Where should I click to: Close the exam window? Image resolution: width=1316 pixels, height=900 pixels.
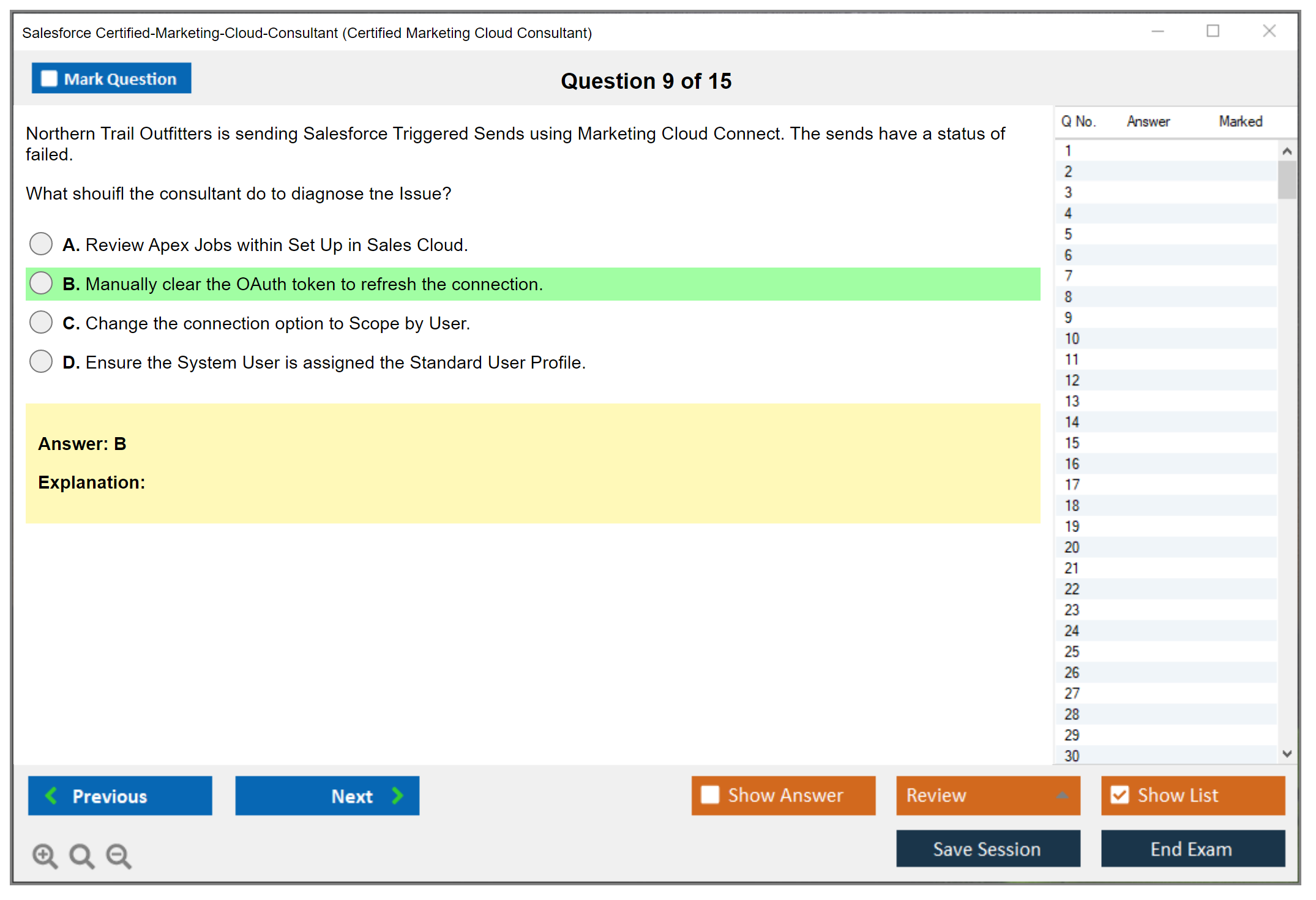(x=1269, y=31)
